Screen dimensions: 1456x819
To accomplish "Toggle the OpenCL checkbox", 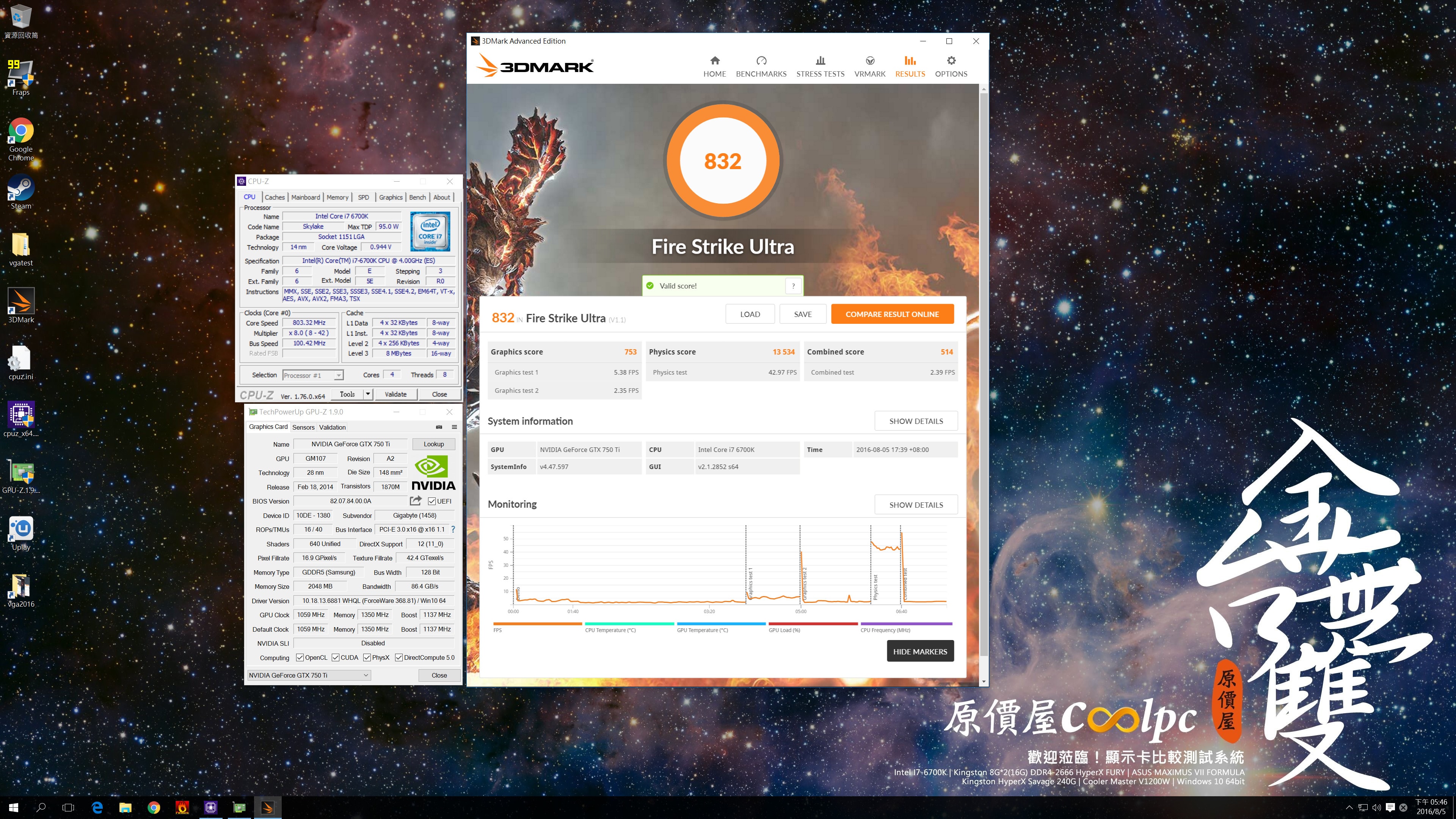I will point(300,657).
